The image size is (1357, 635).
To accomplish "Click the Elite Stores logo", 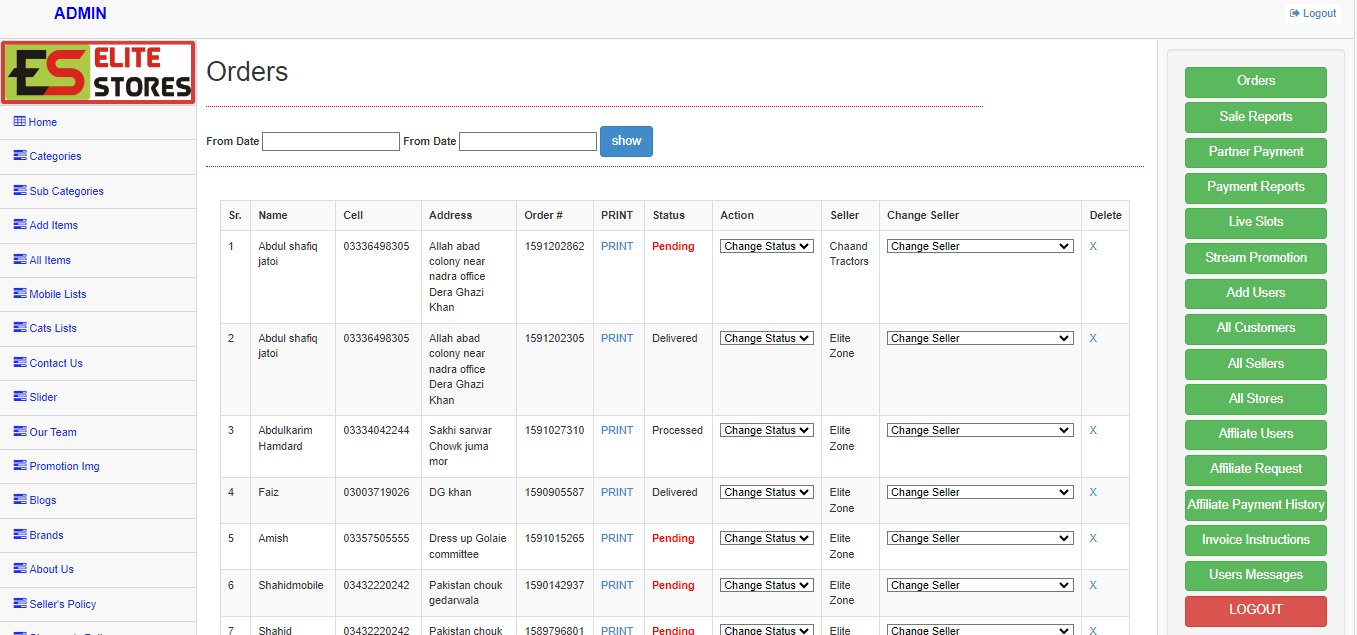I will point(98,73).
